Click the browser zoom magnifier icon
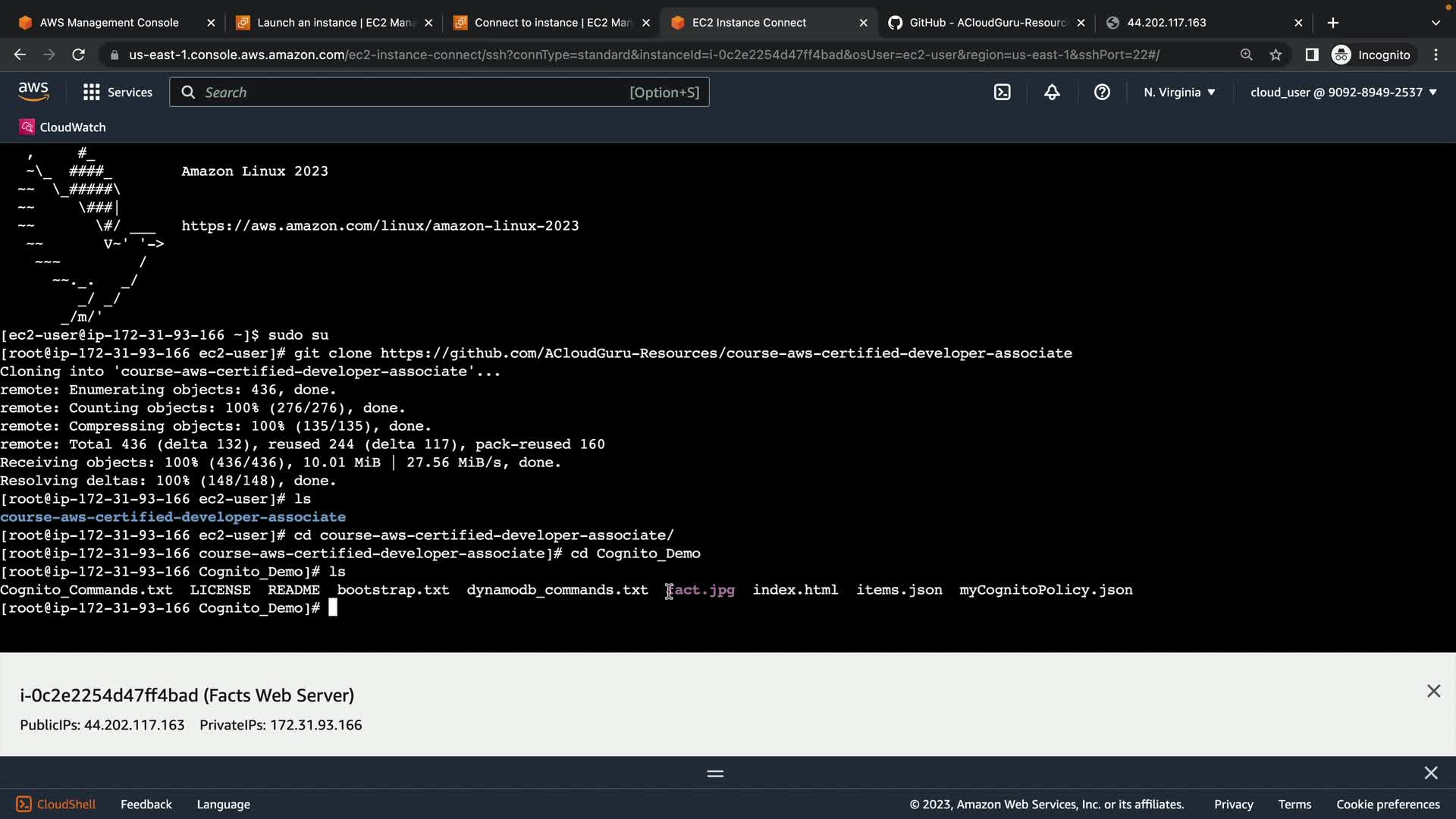The width and height of the screenshot is (1456, 819). [1246, 55]
